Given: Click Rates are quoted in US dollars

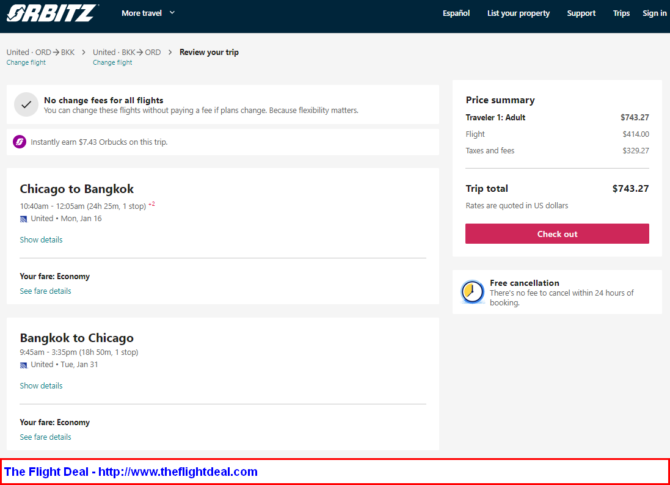Looking at the screenshot, I should click(517, 206).
